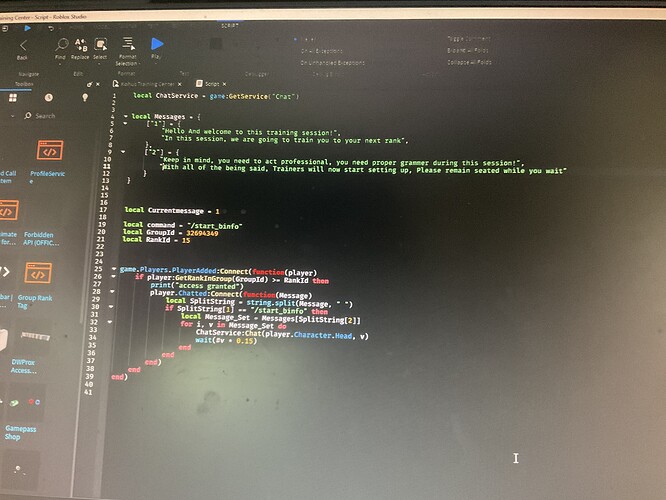
Task: Select break On All Exceptions
Action: [x=322, y=51]
